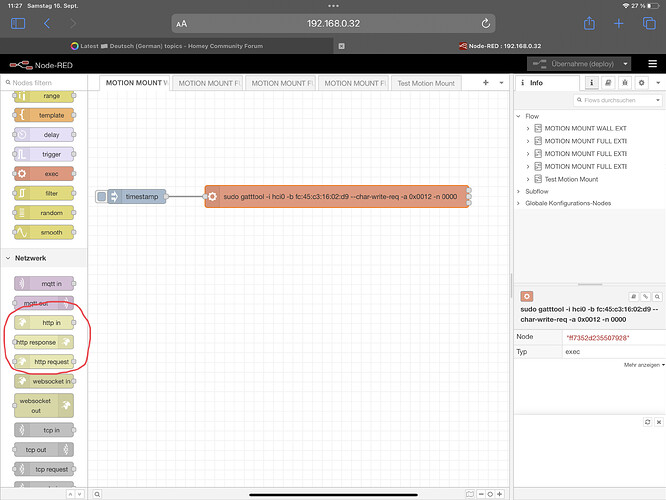Open canvas search magnifier

pyautogui.click(x=97, y=494)
